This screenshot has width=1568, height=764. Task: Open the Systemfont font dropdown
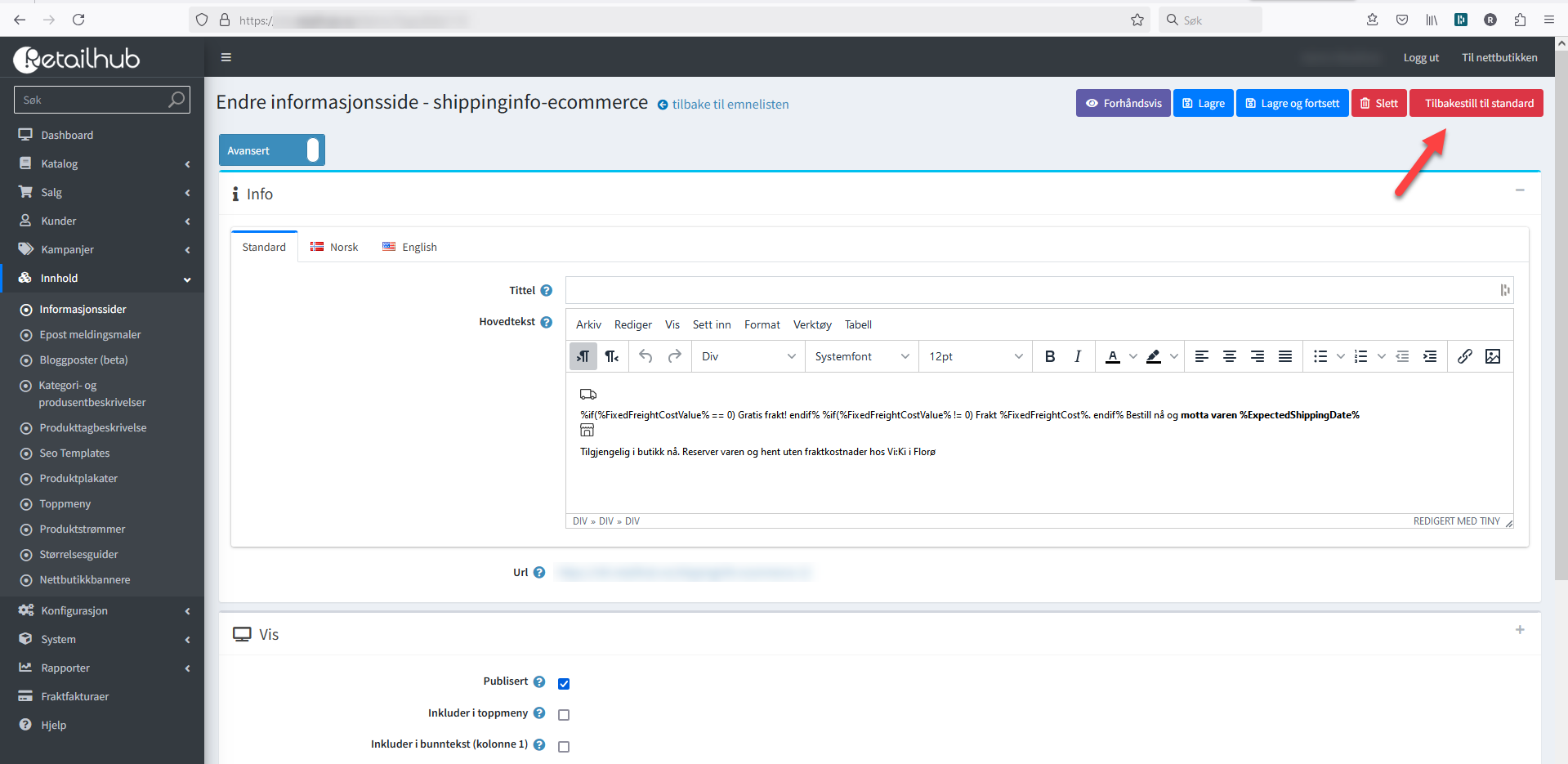coord(861,356)
